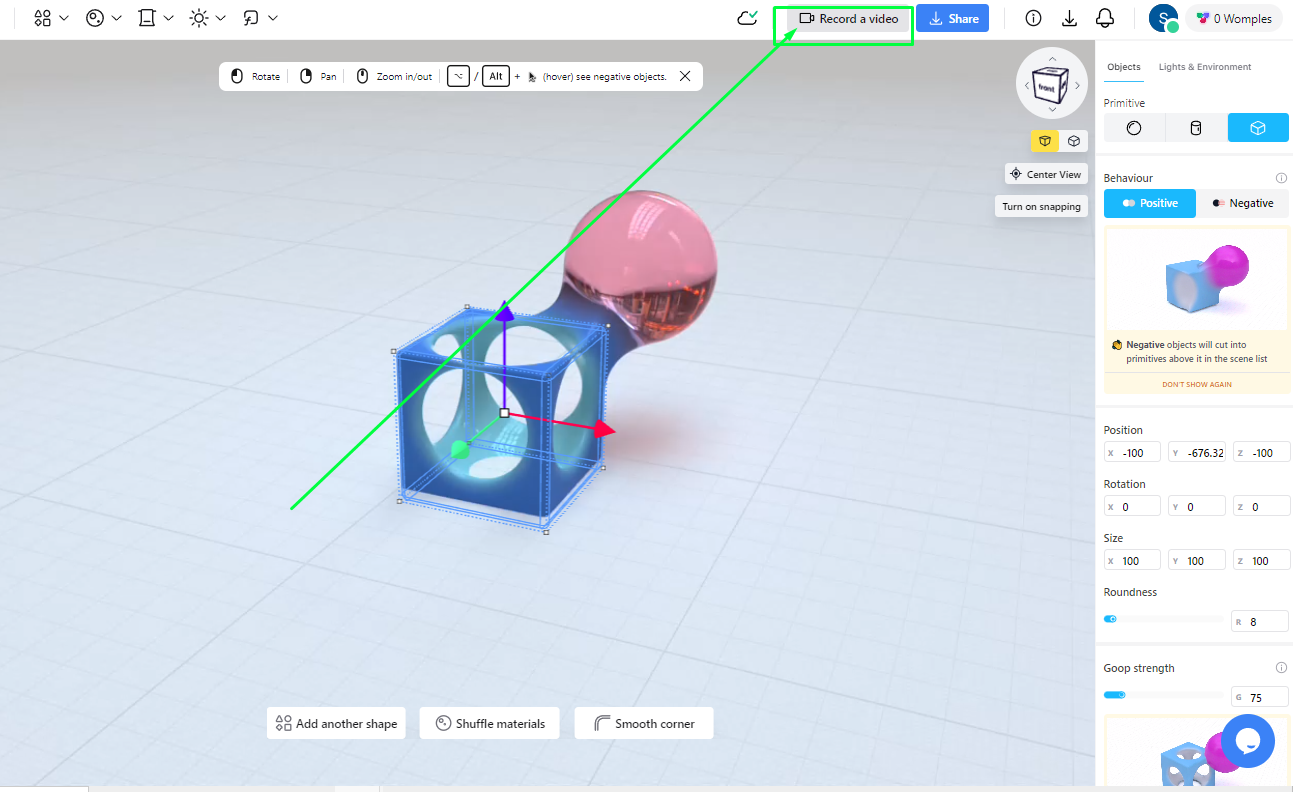The width and height of the screenshot is (1293, 792).
Task: Select the cube primitive icon
Action: [x=1258, y=128]
